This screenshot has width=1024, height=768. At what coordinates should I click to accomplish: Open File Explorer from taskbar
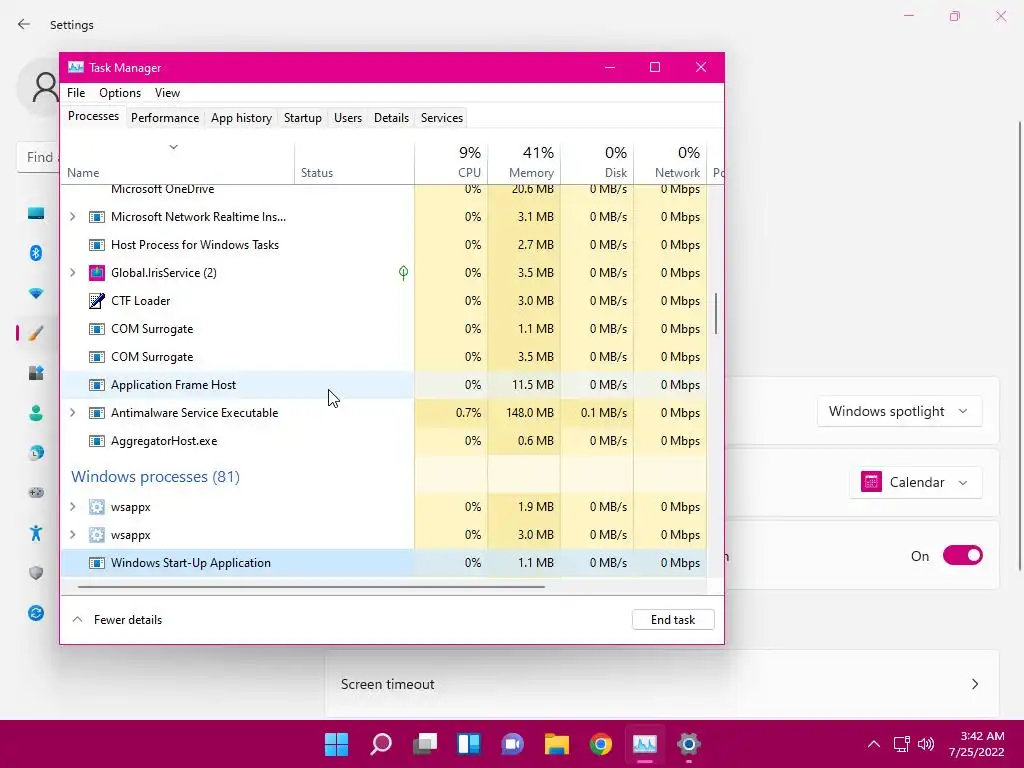point(557,744)
